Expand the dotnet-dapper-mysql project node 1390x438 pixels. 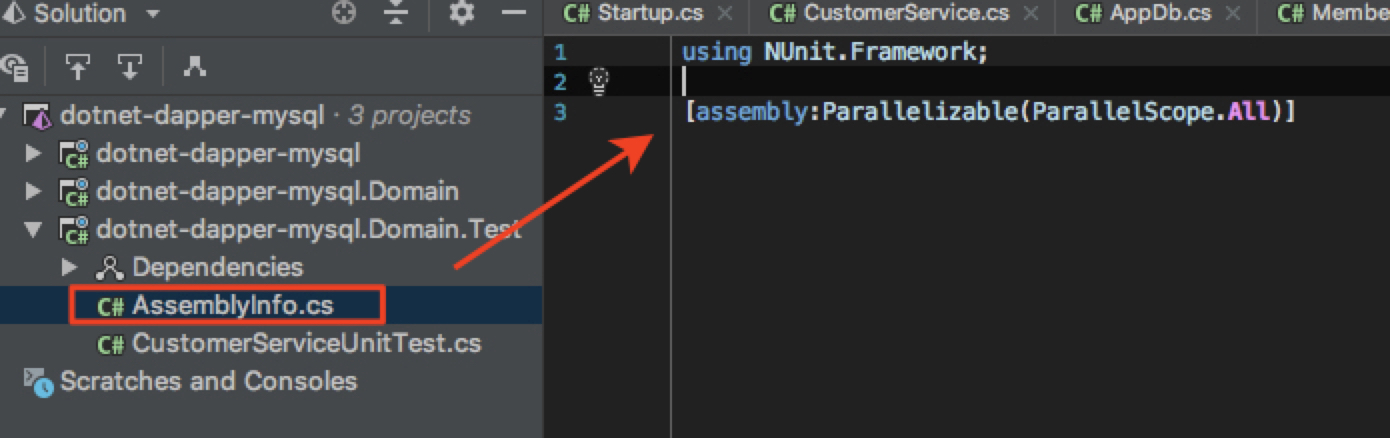[34, 154]
